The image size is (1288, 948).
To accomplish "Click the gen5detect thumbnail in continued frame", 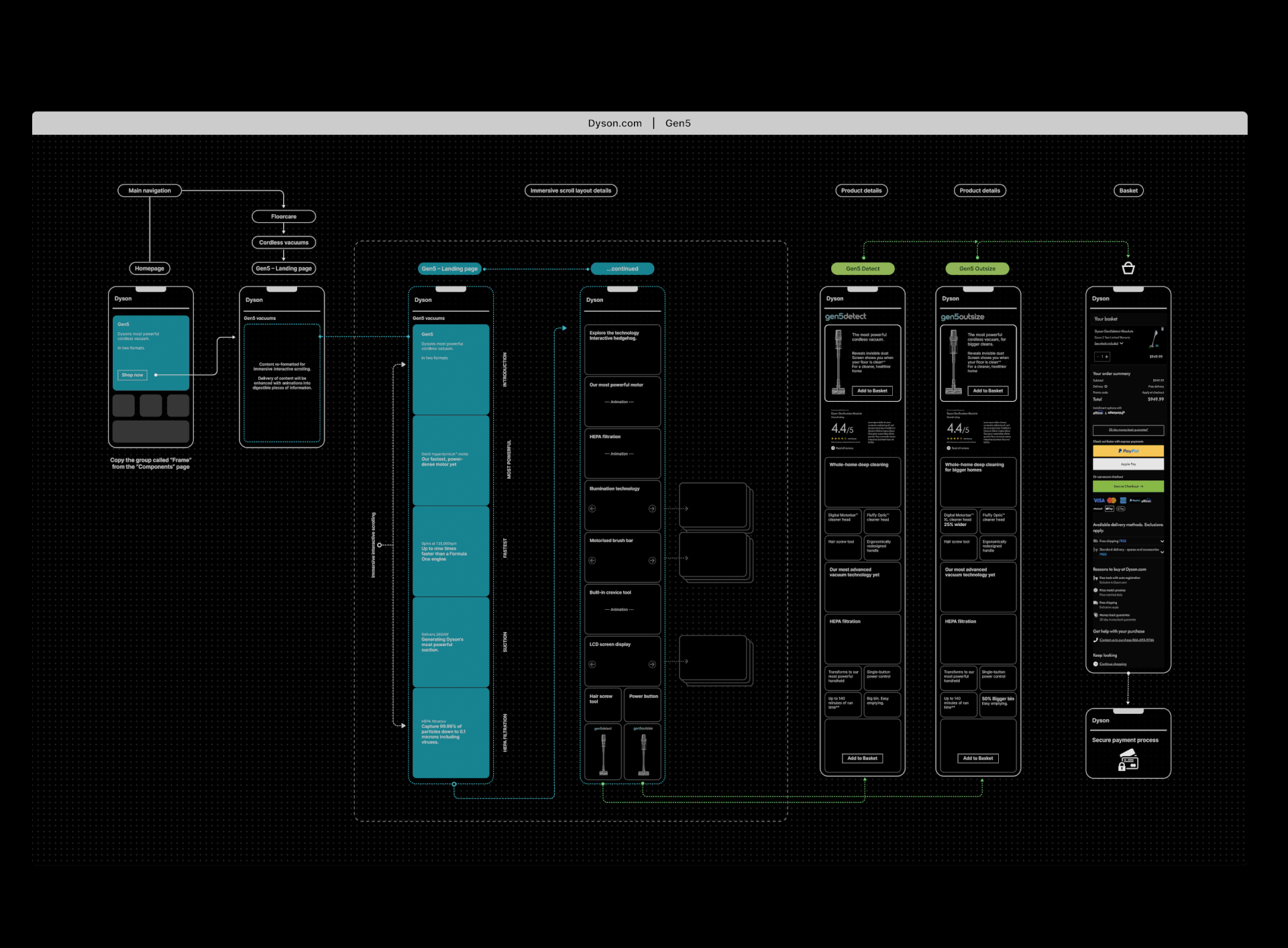I will pyautogui.click(x=603, y=751).
